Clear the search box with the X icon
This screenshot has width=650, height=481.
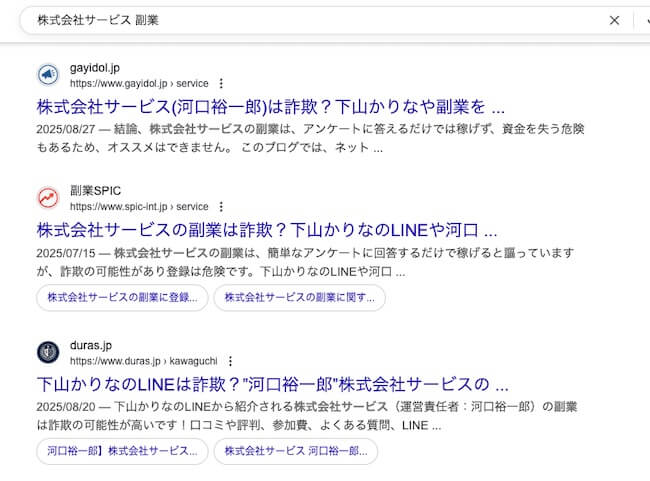pos(614,20)
